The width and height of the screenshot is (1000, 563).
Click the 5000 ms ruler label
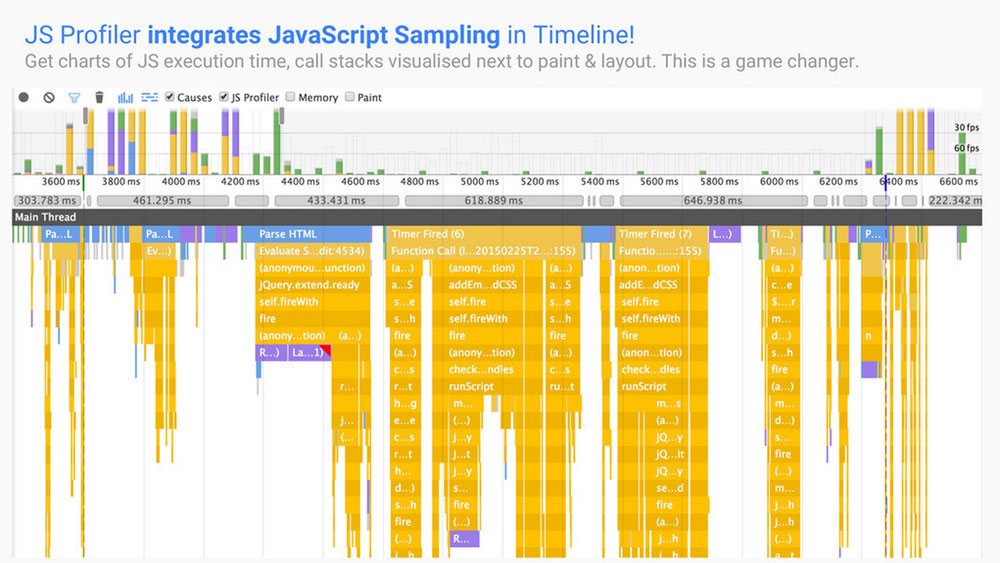pos(480,182)
